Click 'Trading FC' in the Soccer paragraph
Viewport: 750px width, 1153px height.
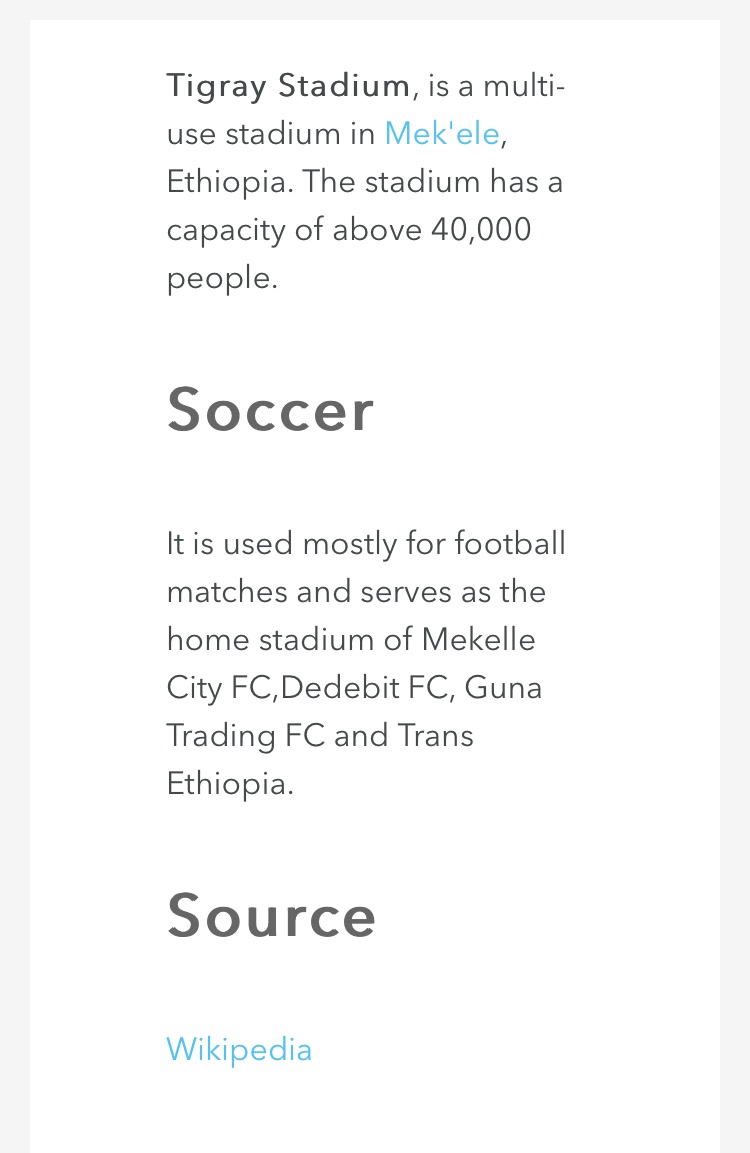pos(246,736)
